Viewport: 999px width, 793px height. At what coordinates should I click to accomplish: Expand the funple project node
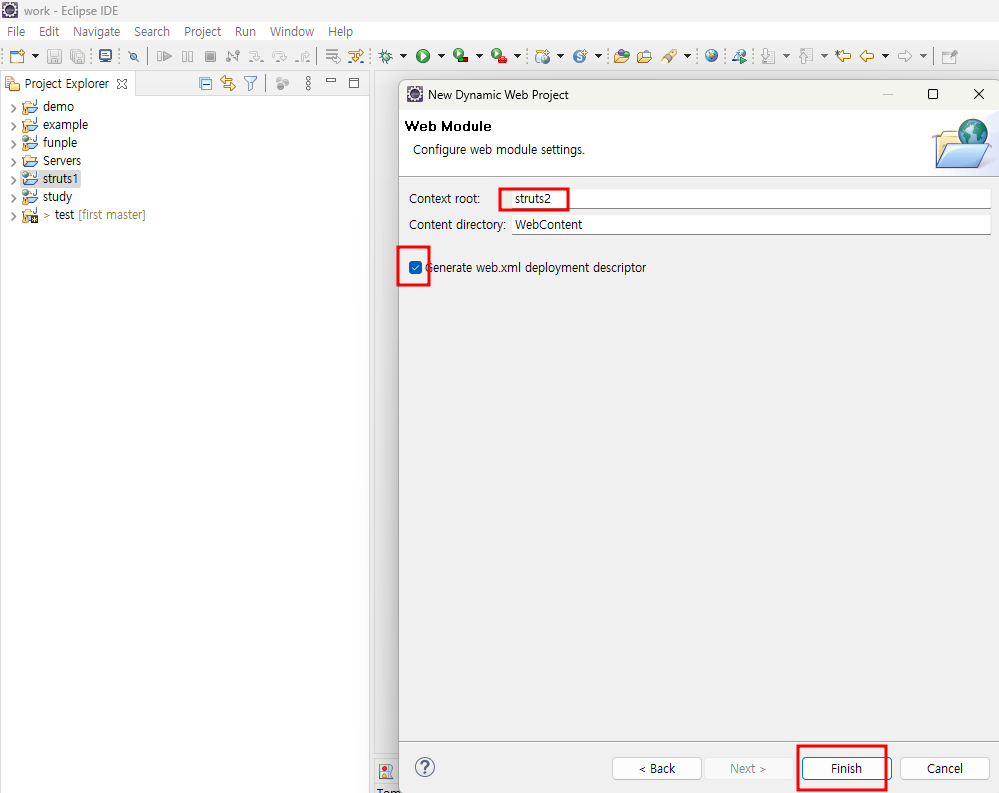coord(13,143)
